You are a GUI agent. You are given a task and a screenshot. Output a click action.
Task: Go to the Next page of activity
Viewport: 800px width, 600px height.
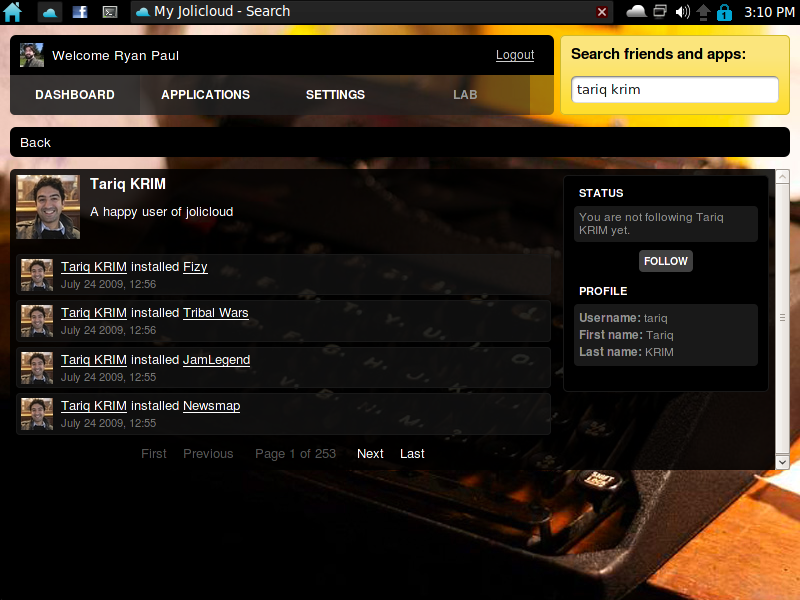click(370, 454)
